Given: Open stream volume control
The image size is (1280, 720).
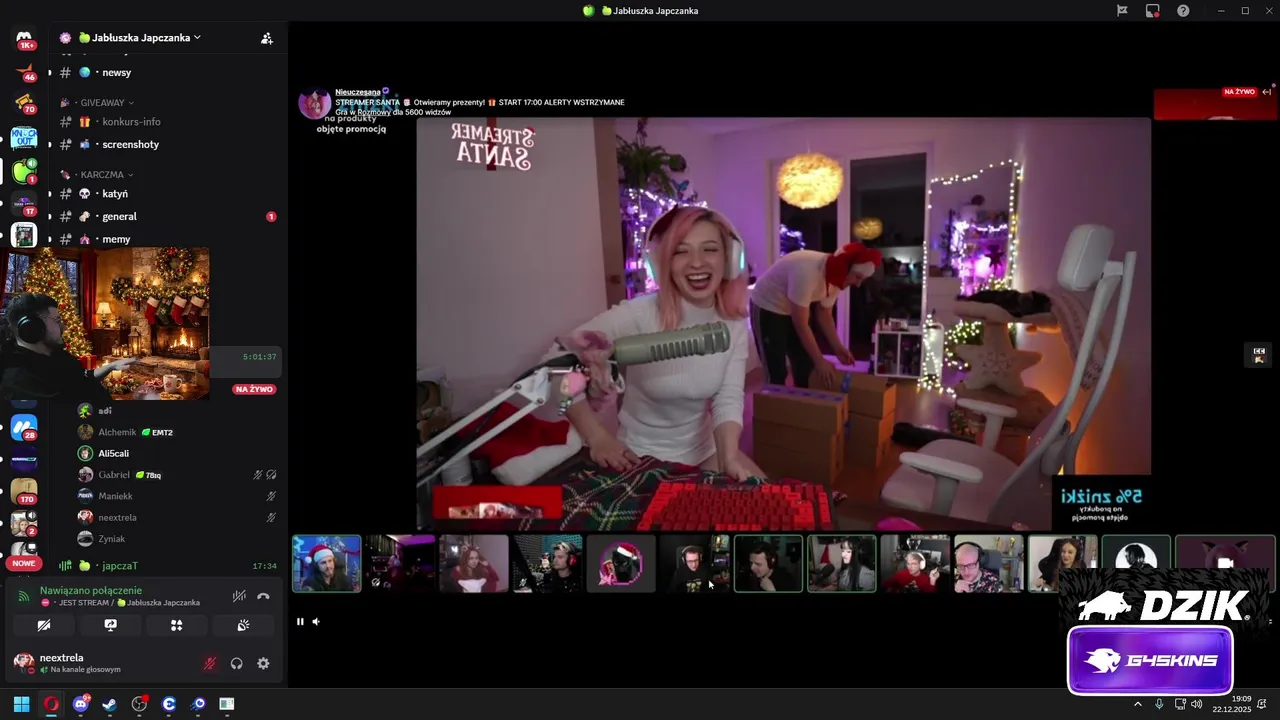Looking at the screenshot, I should [x=316, y=622].
